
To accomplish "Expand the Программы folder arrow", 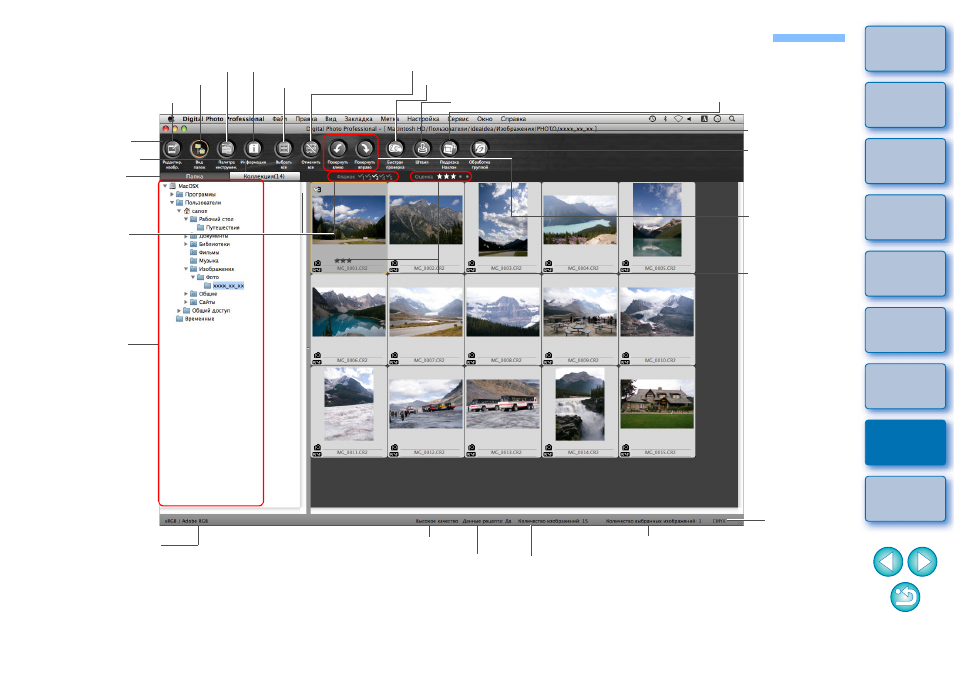I will (x=172, y=195).
